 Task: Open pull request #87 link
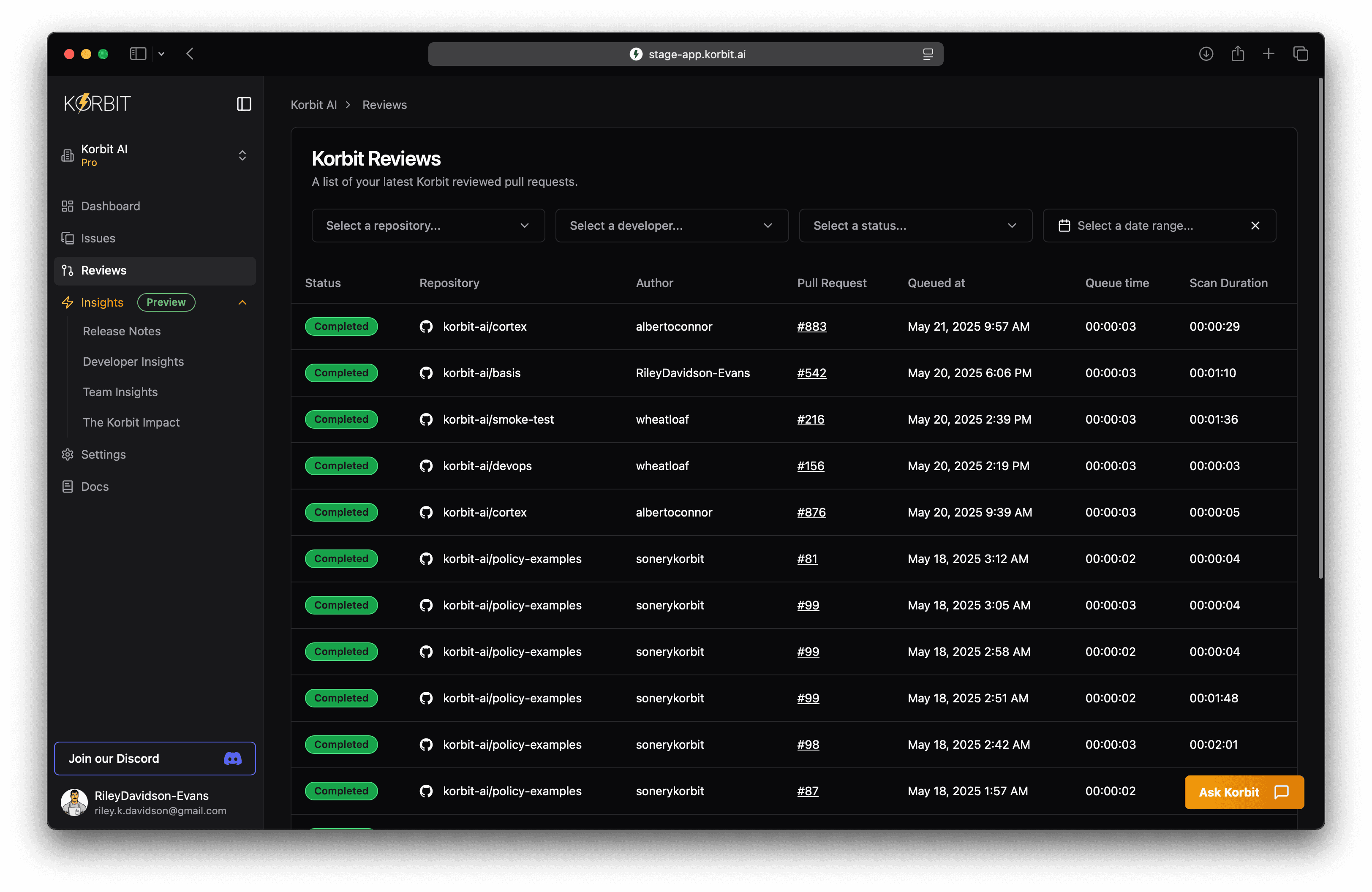(808, 791)
